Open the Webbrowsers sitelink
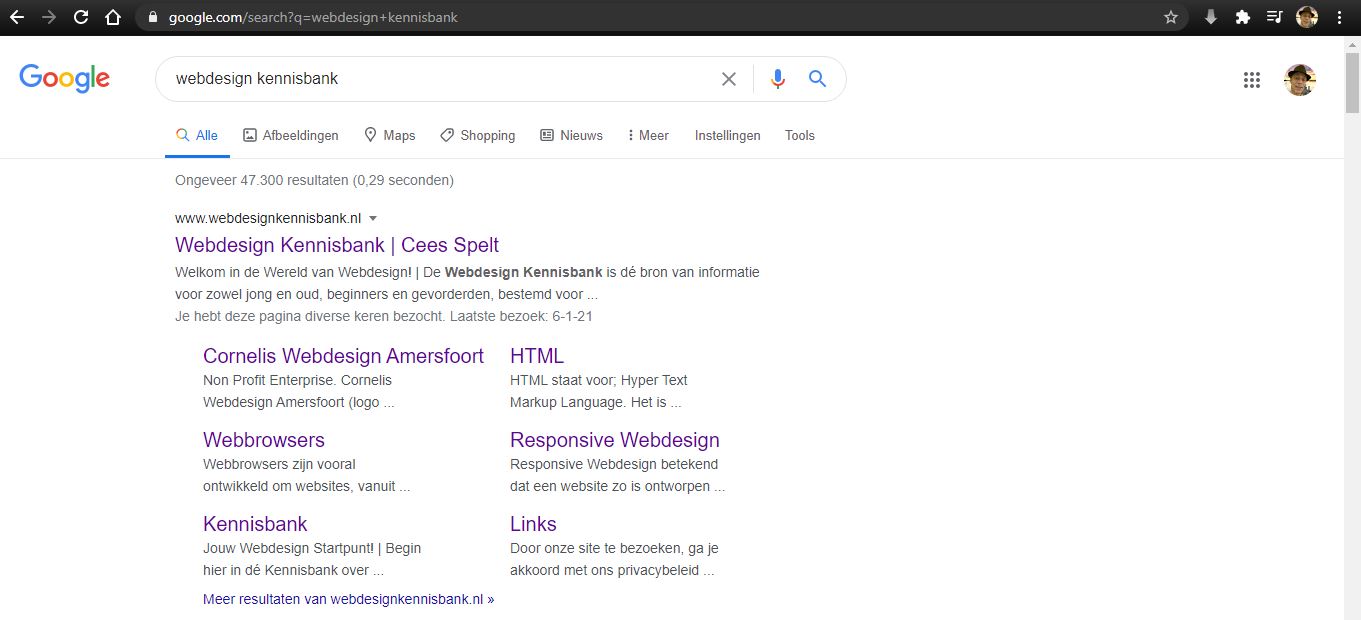The image size is (1361, 620). coord(264,440)
